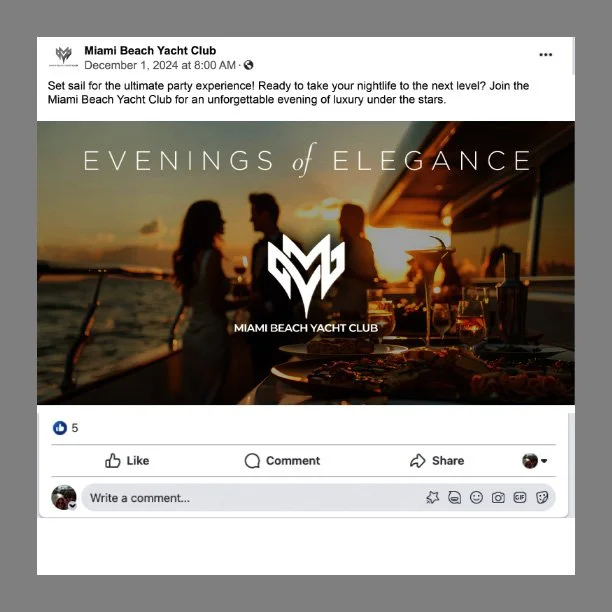Click the Comment button below the post
This screenshot has height=612, width=612.
(282, 461)
